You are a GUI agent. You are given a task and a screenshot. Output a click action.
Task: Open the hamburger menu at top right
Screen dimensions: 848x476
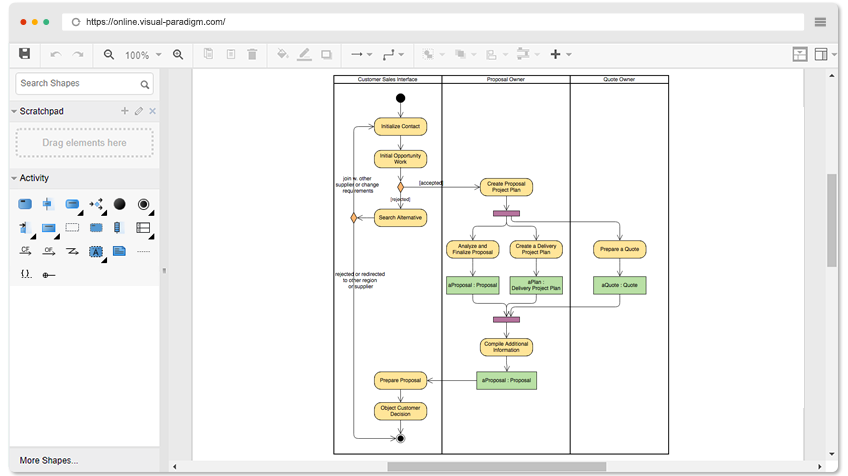[x=820, y=22]
